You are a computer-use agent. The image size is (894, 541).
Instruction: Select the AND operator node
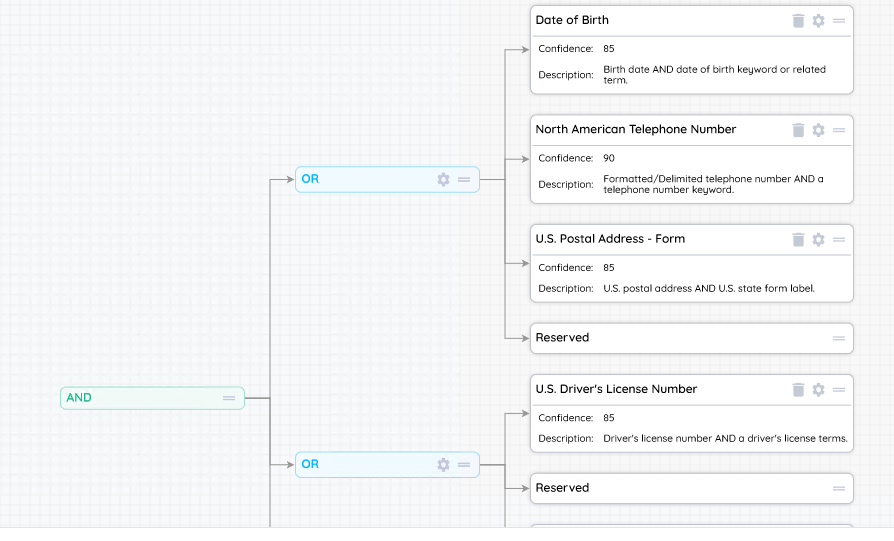click(79, 398)
